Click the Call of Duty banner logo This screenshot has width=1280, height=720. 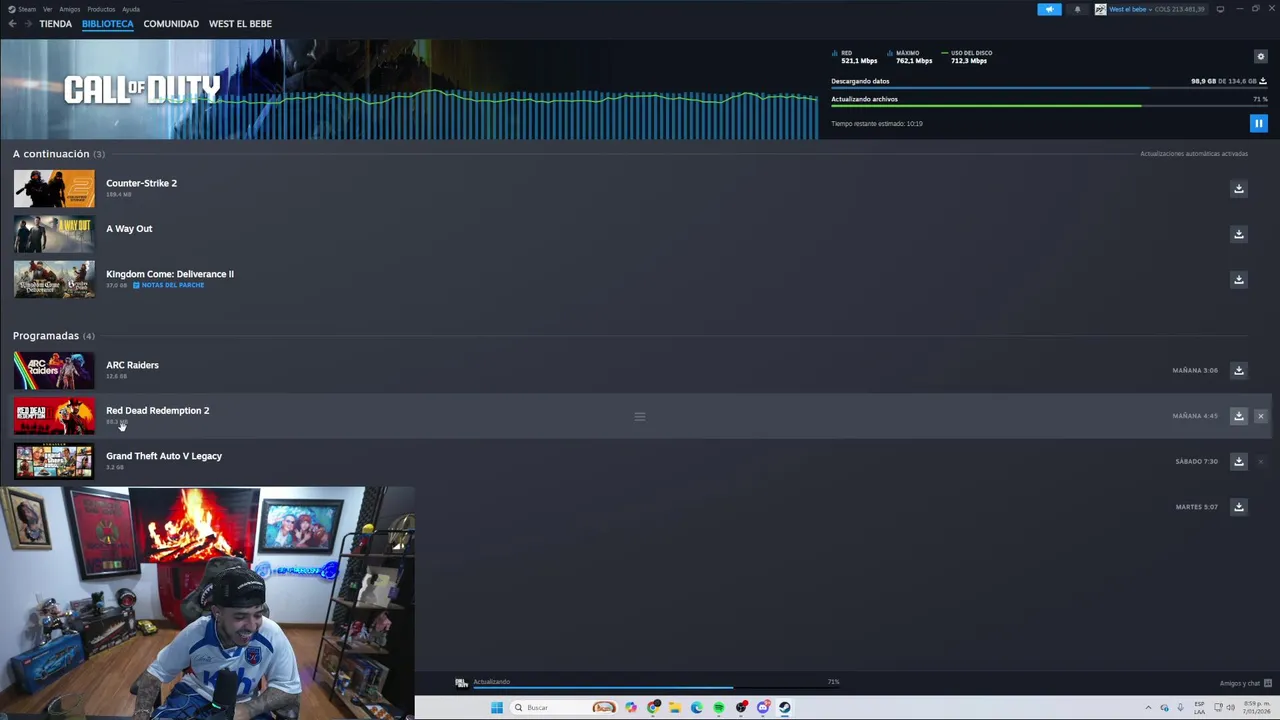142,91
